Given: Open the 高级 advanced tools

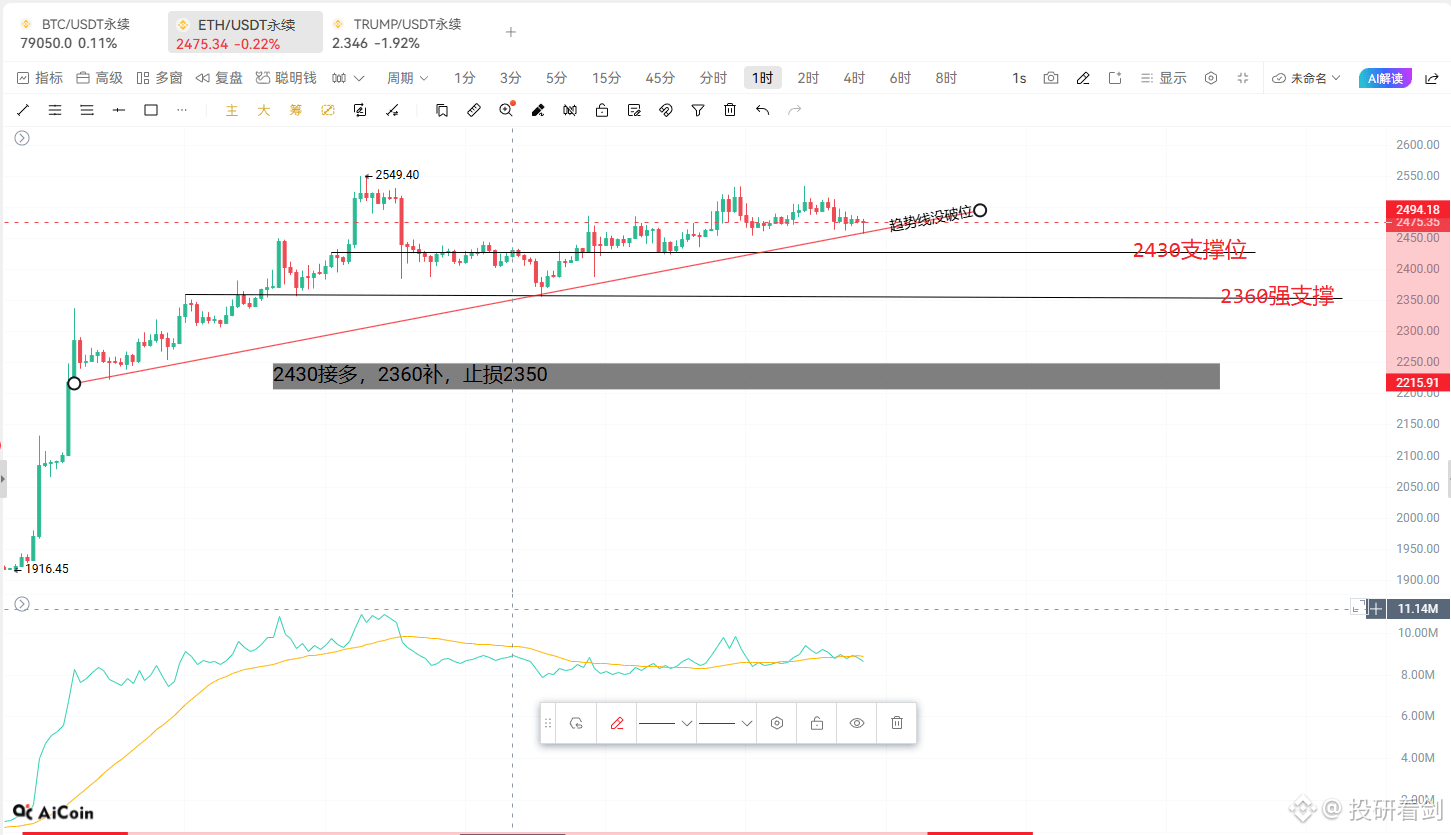Looking at the screenshot, I should pos(99,78).
